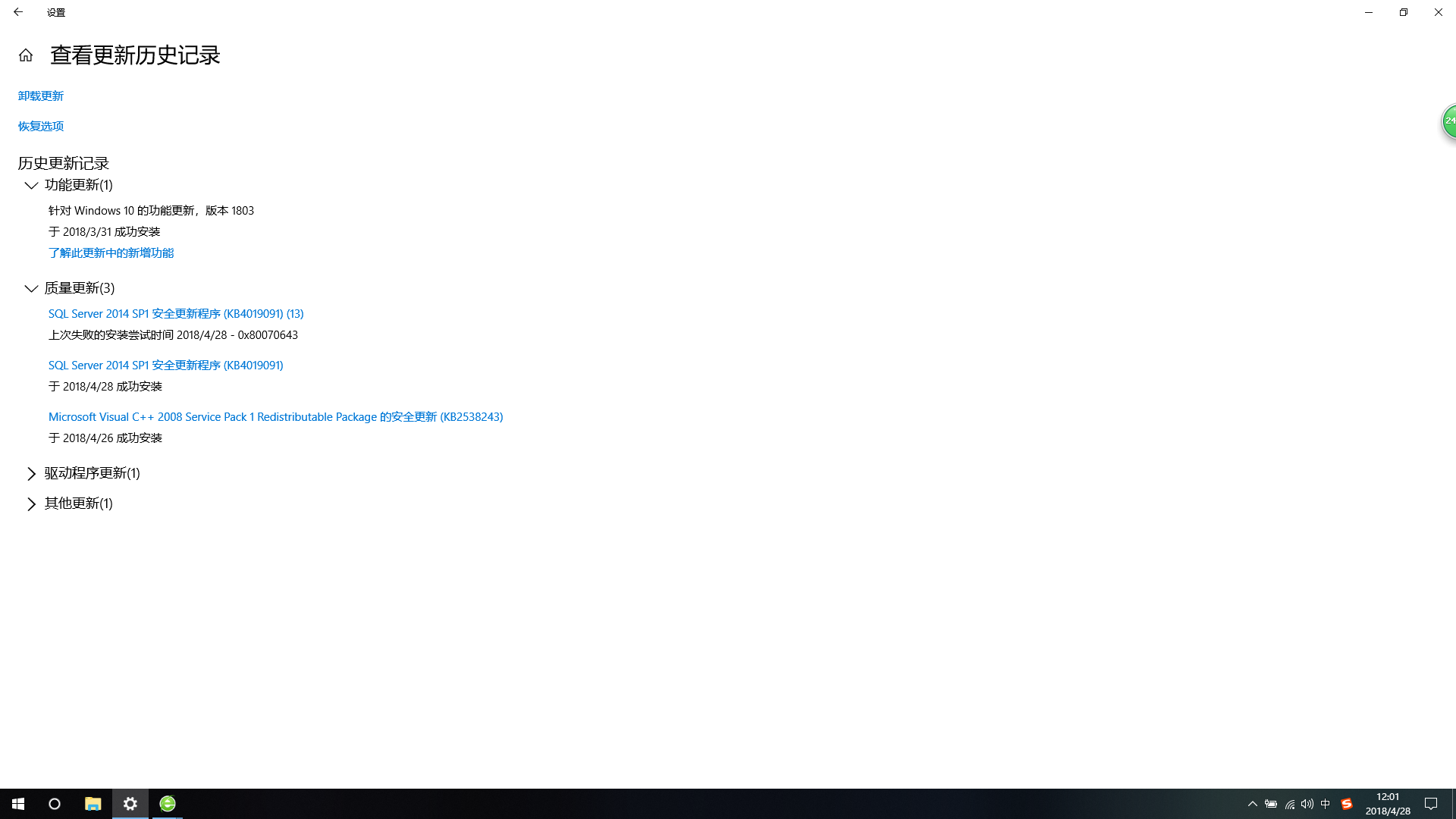
Task: Click the Cortana circle icon on taskbar
Action: 55,804
